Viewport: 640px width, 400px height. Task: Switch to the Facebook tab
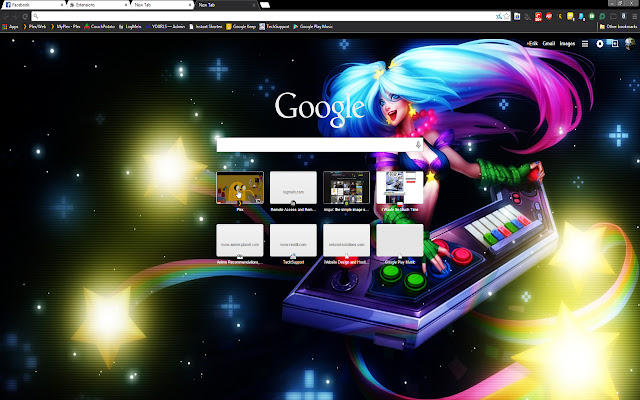(32, 5)
